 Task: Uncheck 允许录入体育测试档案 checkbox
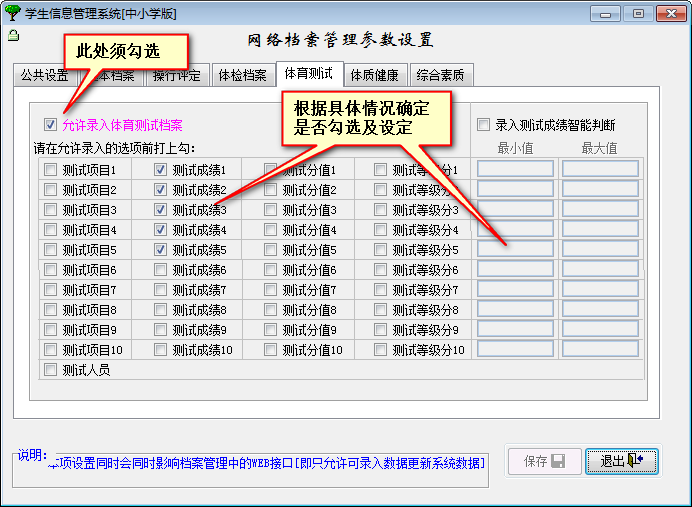[x=51, y=125]
